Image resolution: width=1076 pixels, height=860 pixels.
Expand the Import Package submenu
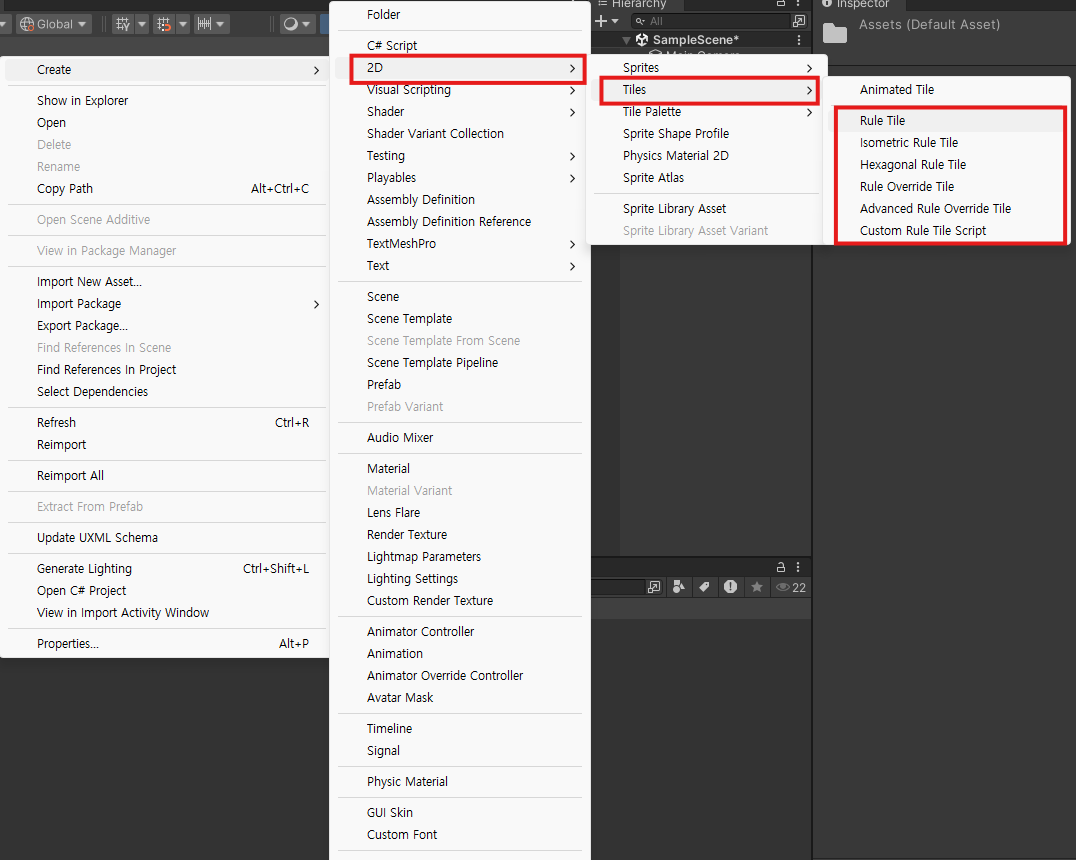tap(164, 304)
